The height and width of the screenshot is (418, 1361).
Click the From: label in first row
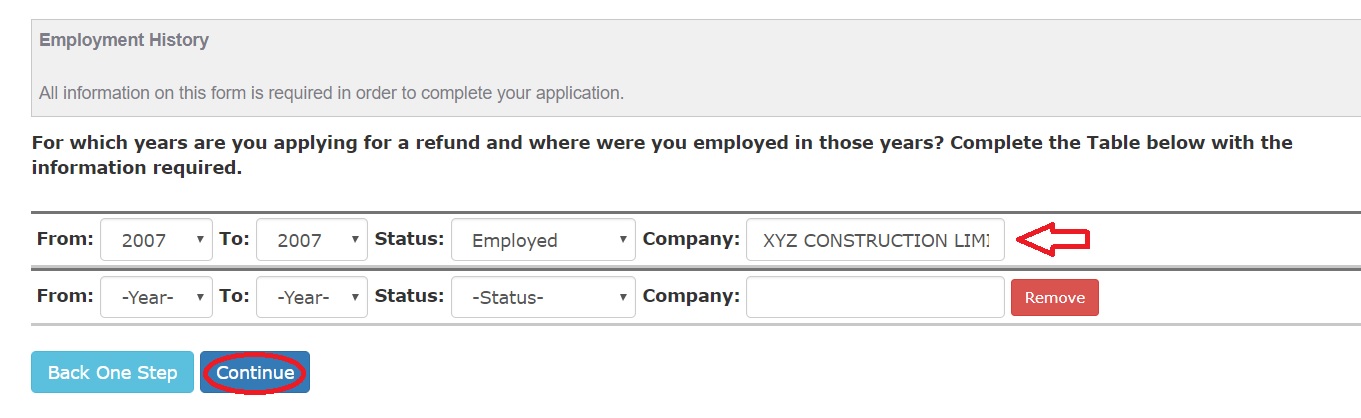(65, 240)
